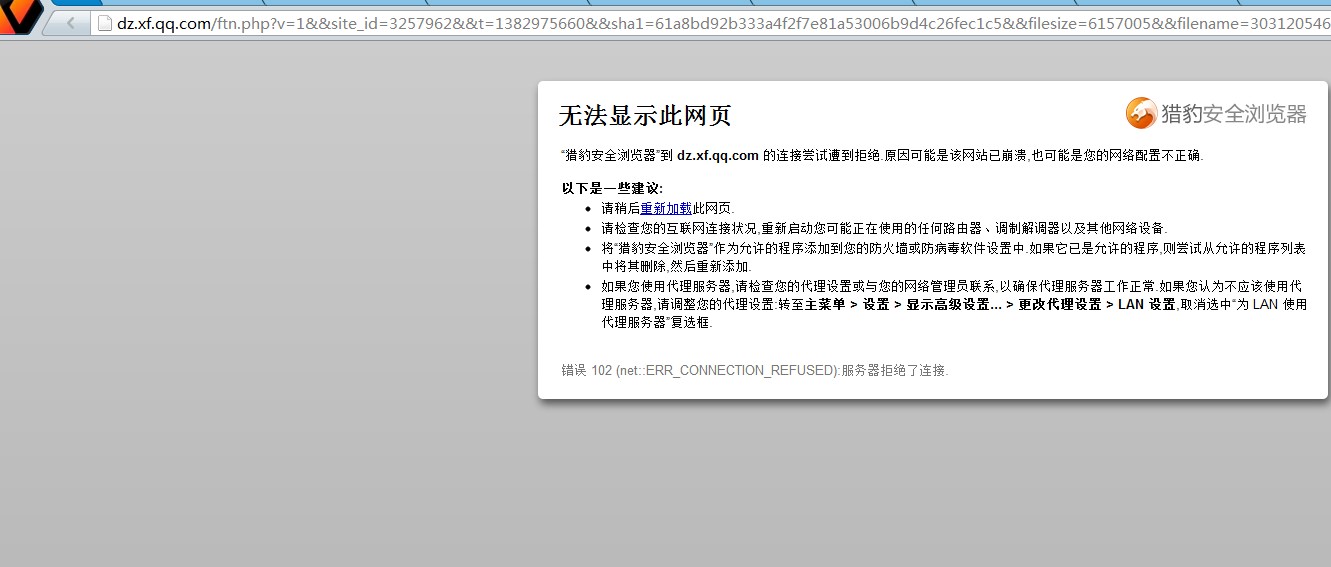Click the 猎豹安全浏览器 logo on the error card
This screenshot has height=567, width=1331.
pyautogui.click(x=1216, y=113)
